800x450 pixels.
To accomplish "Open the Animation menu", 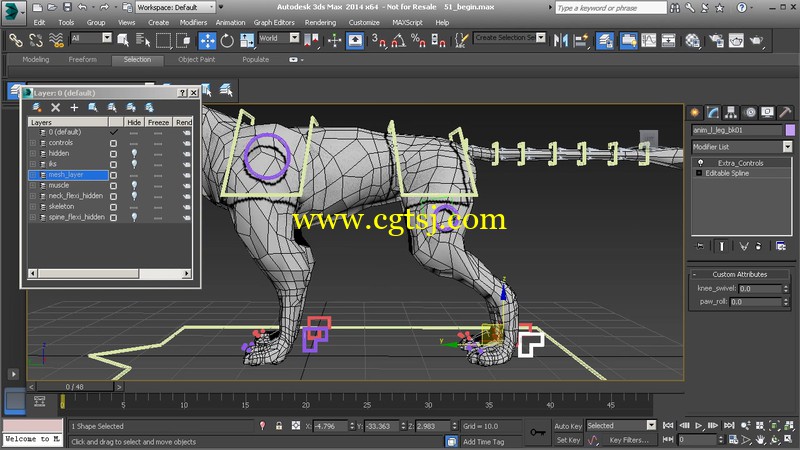I will [x=230, y=22].
